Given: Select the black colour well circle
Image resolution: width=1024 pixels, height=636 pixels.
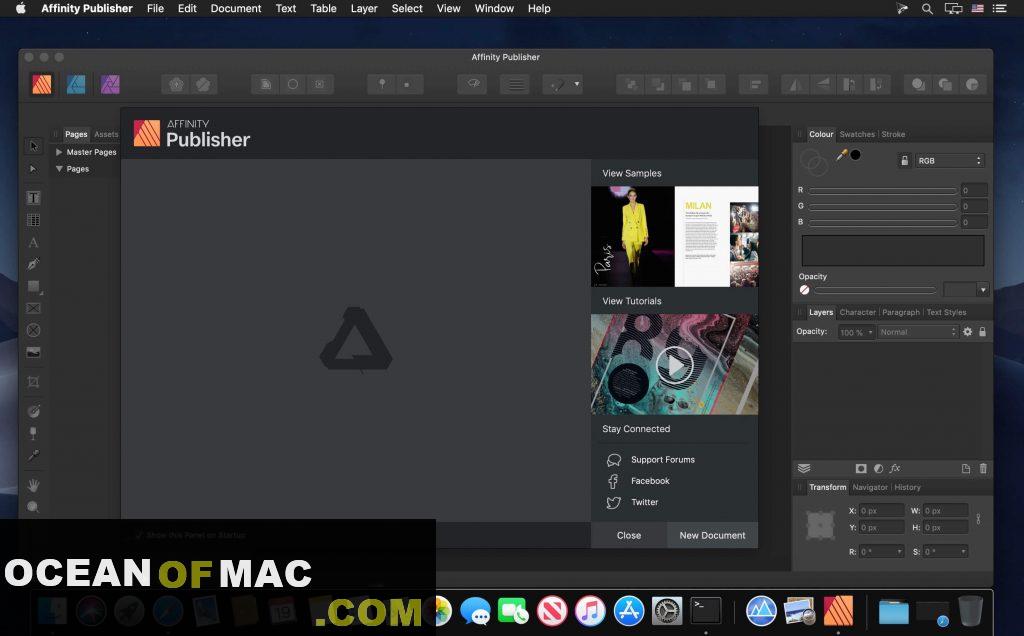Looking at the screenshot, I should click(856, 155).
